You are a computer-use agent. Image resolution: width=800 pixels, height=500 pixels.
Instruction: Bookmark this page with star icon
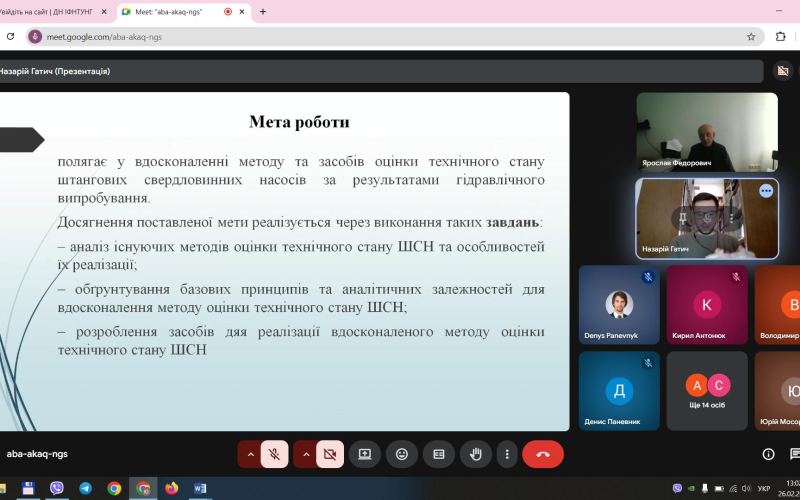click(751, 37)
